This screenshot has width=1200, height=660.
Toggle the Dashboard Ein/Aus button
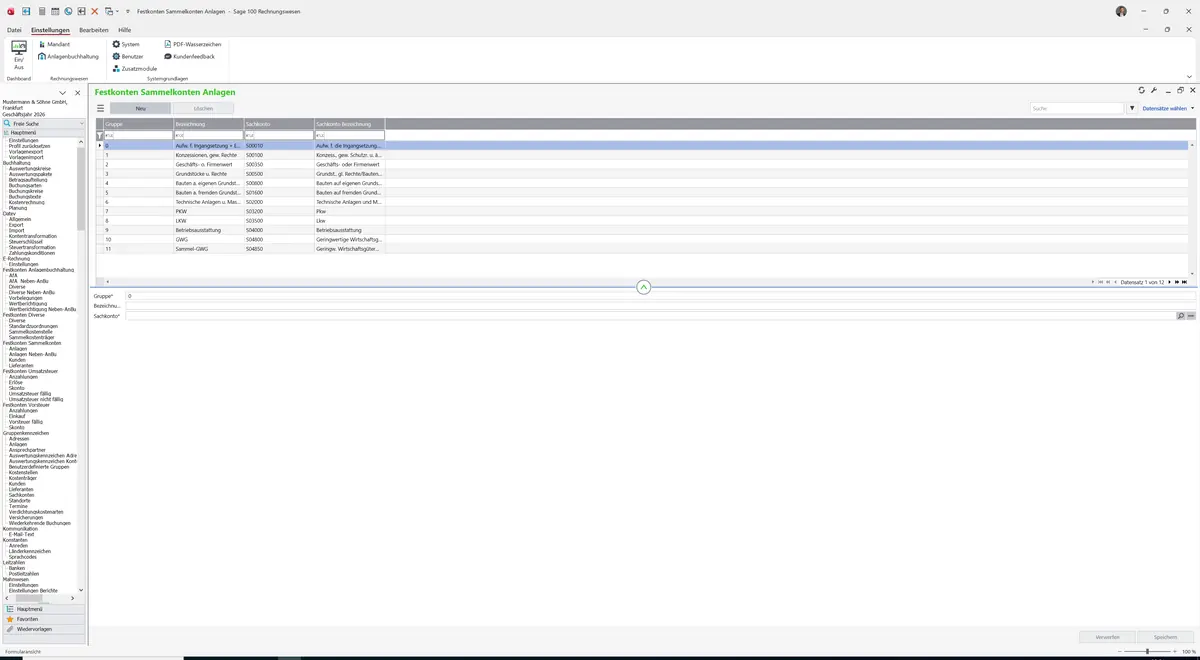pos(19,56)
